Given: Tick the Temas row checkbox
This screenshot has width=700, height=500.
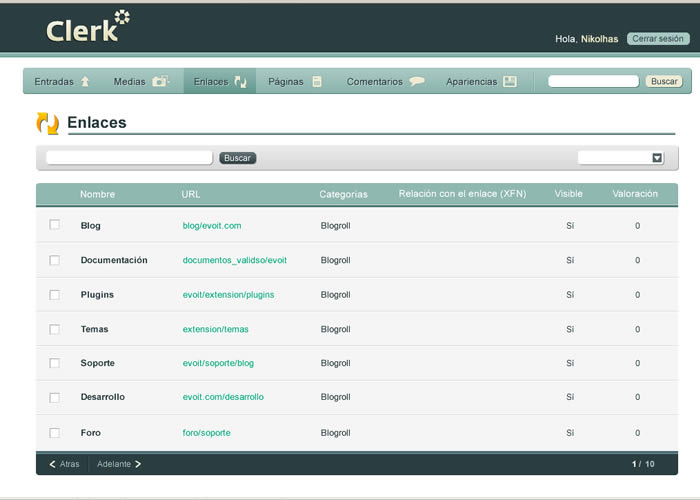Looking at the screenshot, I should click(54, 329).
